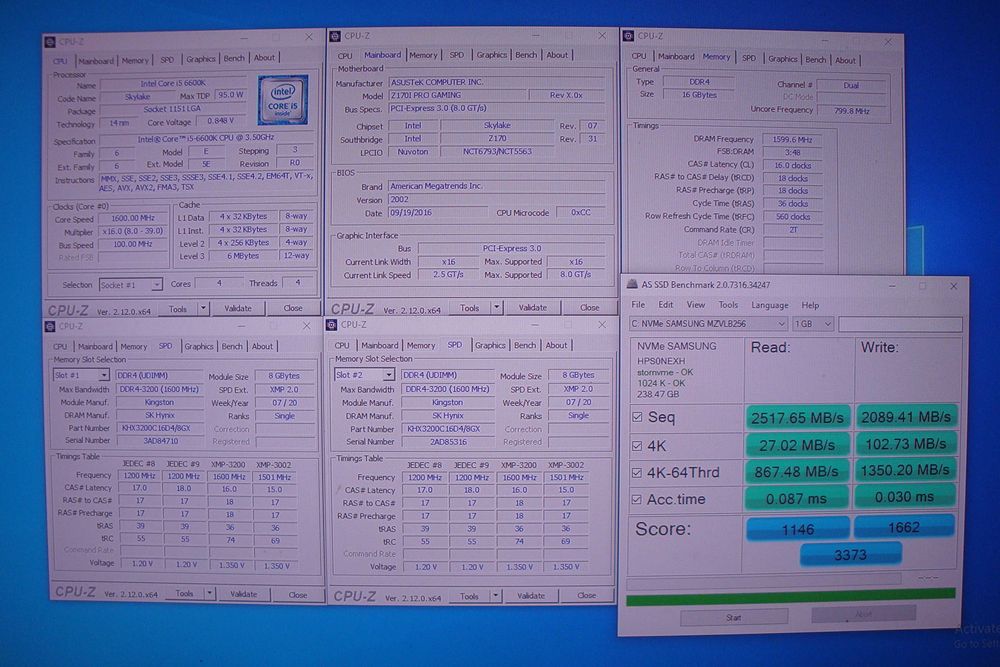The width and height of the screenshot is (1000, 667).
Task: Click the 4K write result 102.73 MB/s
Action: point(906,444)
